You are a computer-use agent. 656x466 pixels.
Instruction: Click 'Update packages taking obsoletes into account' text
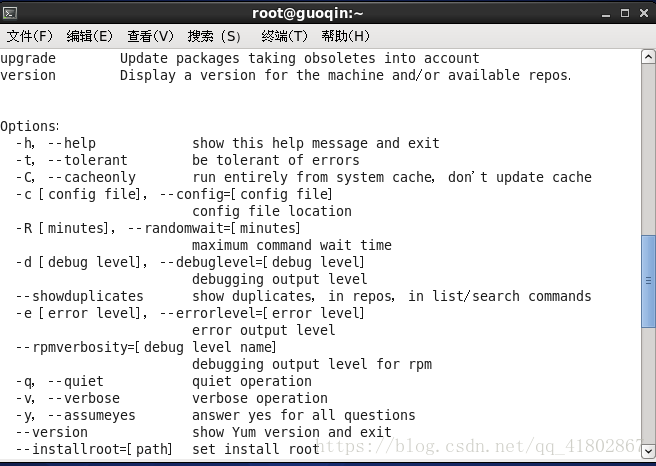(300, 59)
